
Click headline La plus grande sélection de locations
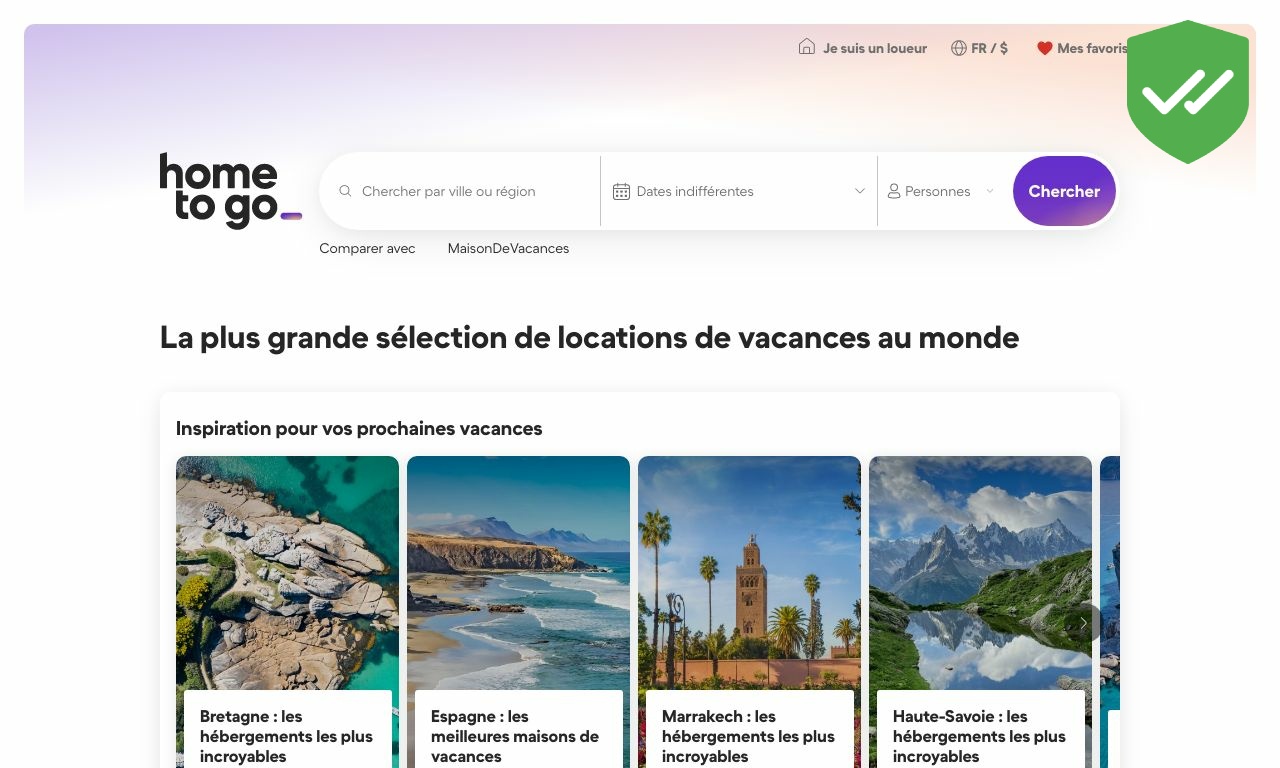589,338
